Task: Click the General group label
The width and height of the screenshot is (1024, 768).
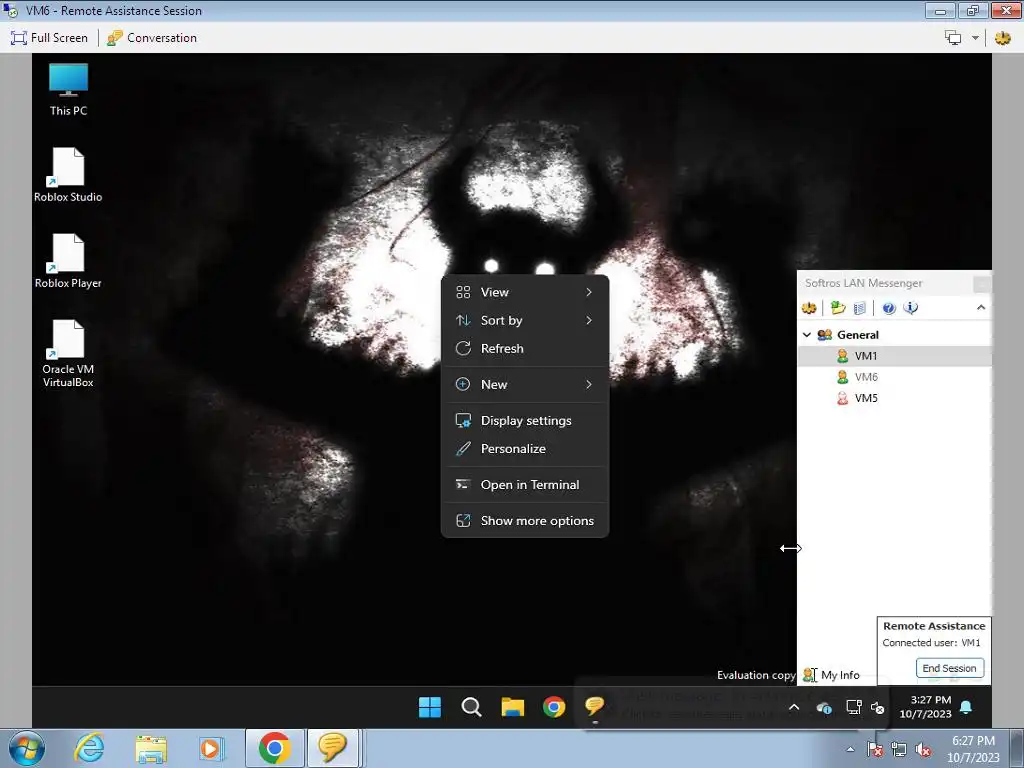Action: 857,334
